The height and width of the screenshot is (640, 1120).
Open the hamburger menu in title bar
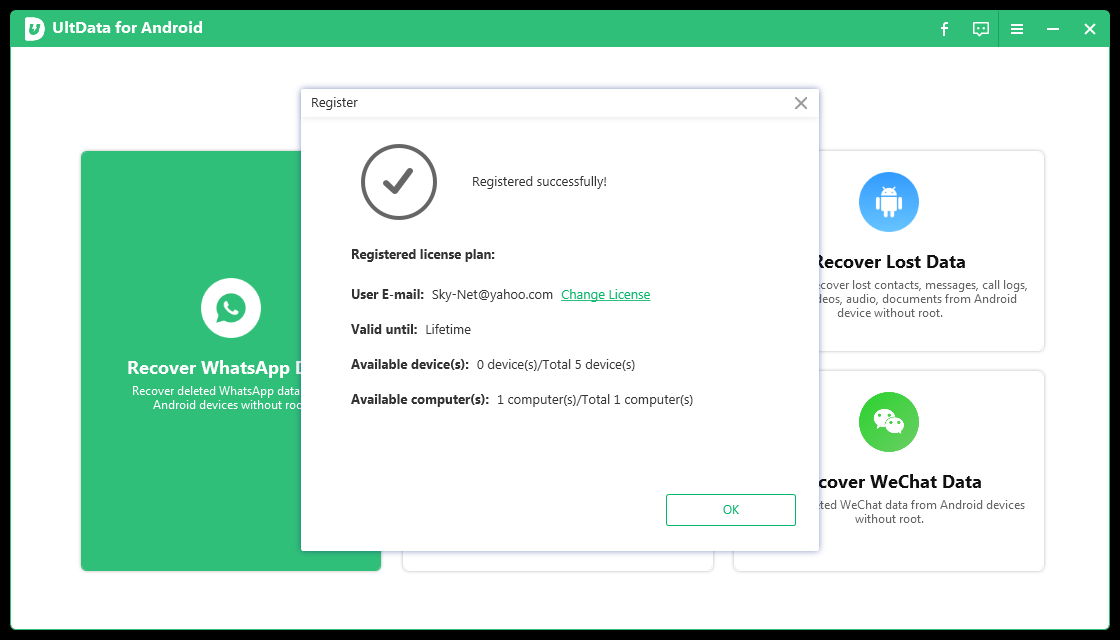[1016, 29]
